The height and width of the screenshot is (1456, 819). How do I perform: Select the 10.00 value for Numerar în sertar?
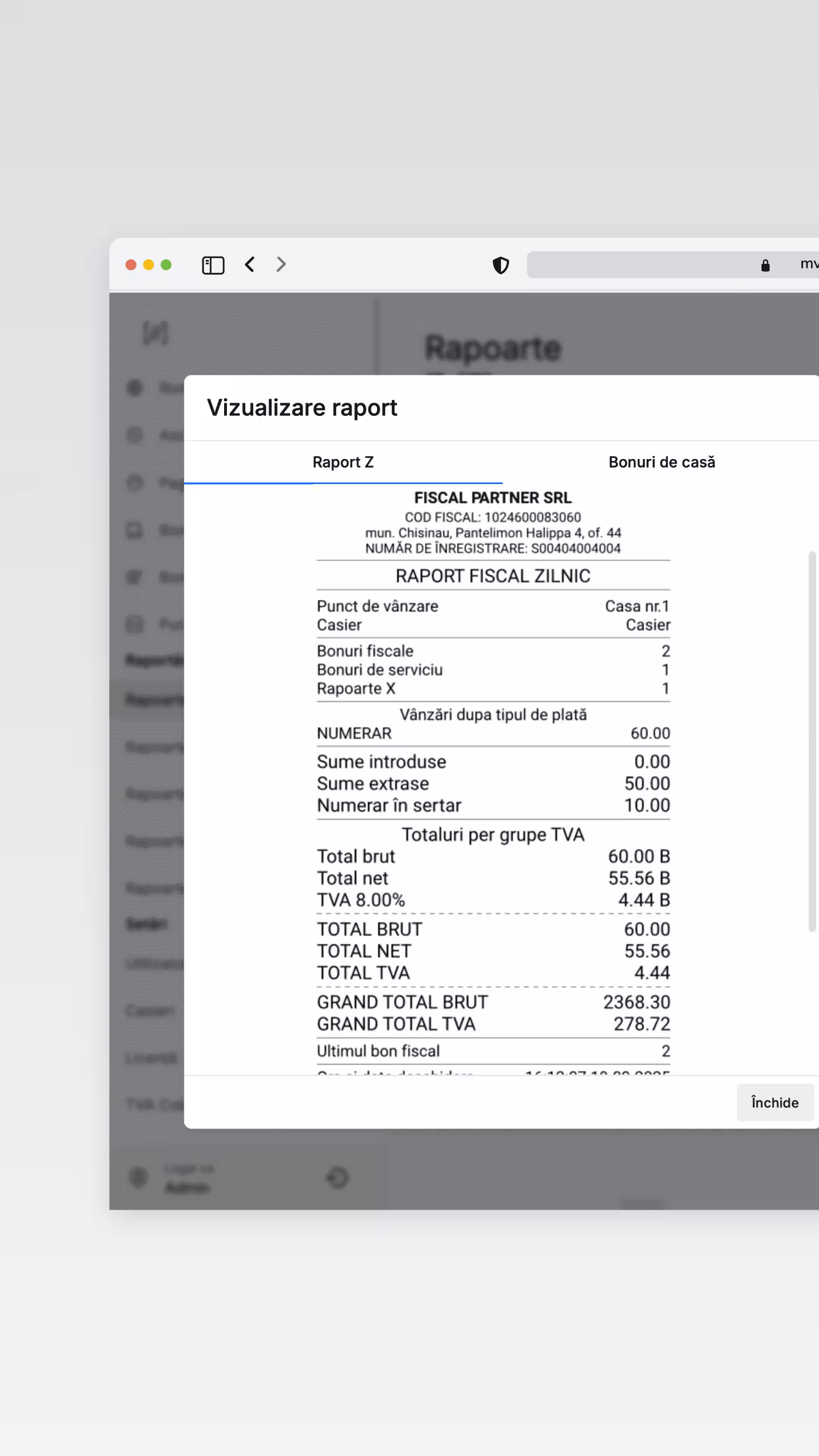(x=647, y=806)
